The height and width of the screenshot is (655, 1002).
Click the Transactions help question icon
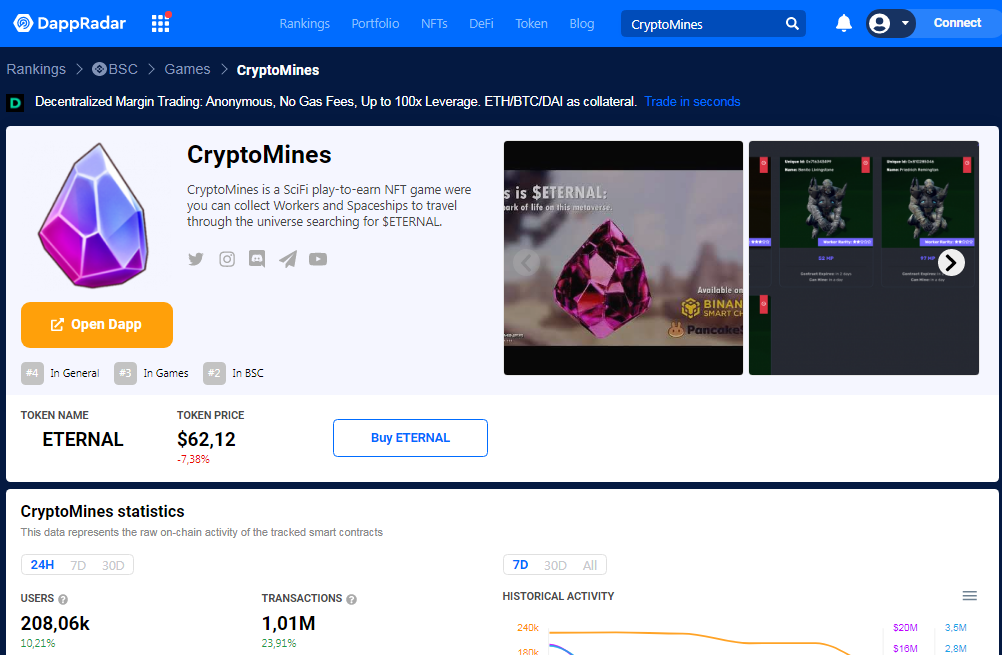[351, 599]
